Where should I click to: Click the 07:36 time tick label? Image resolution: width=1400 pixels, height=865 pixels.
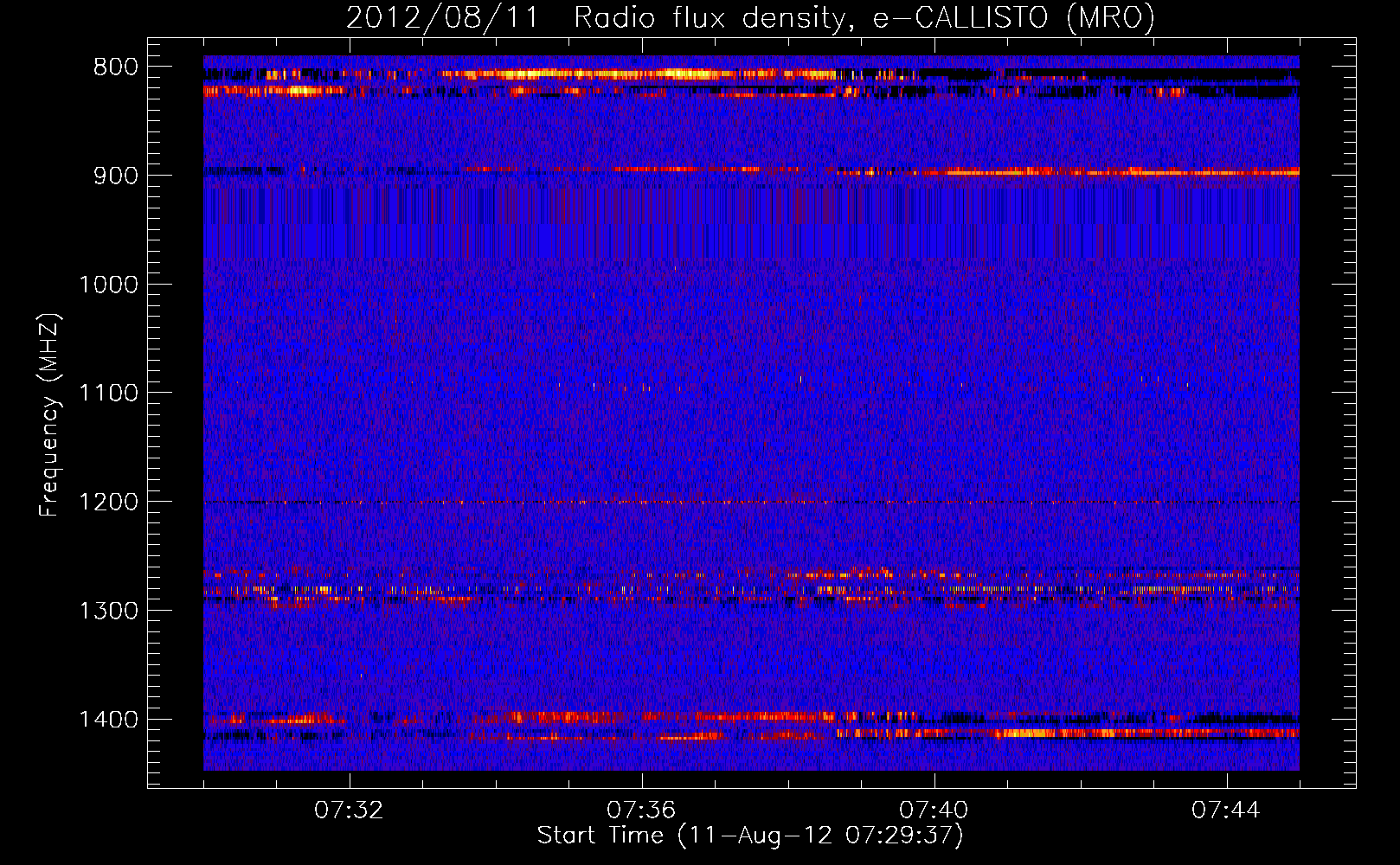coord(641,811)
